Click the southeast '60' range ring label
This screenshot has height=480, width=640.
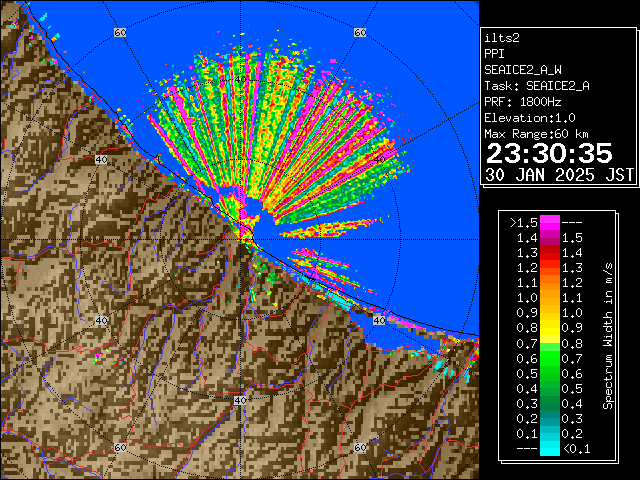[x=360, y=447]
